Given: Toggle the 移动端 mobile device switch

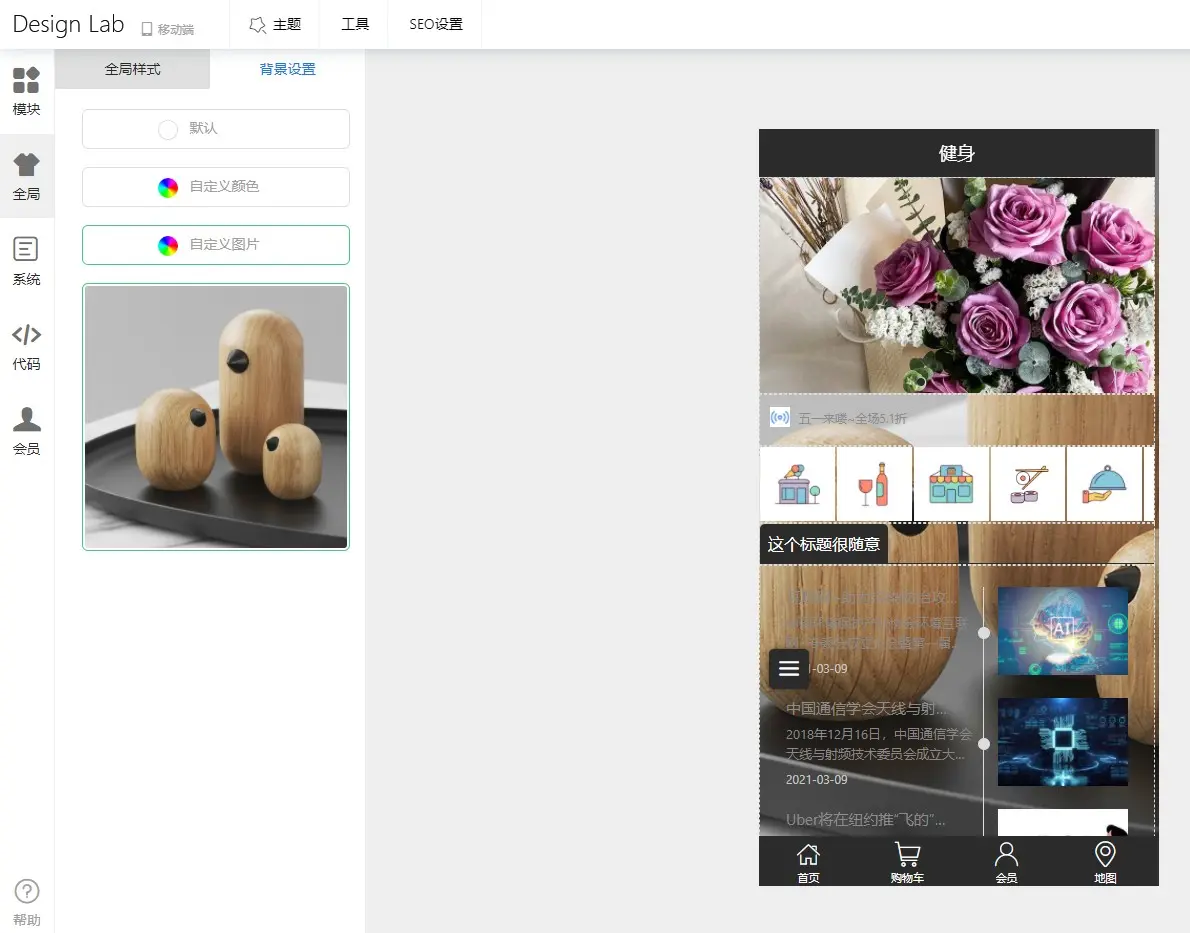Looking at the screenshot, I should click(168, 29).
